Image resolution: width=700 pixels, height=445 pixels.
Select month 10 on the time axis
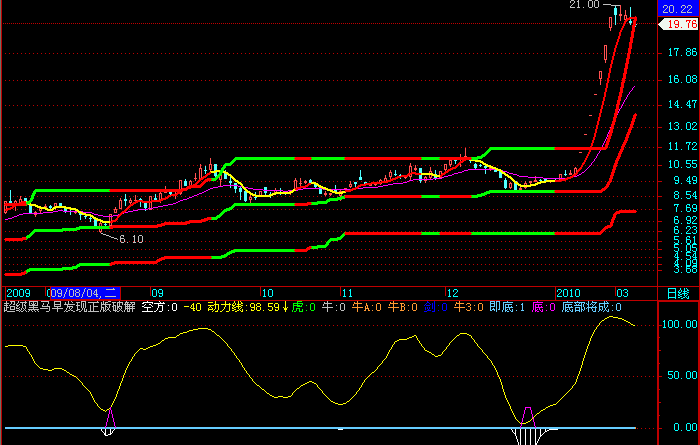tap(267, 293)
